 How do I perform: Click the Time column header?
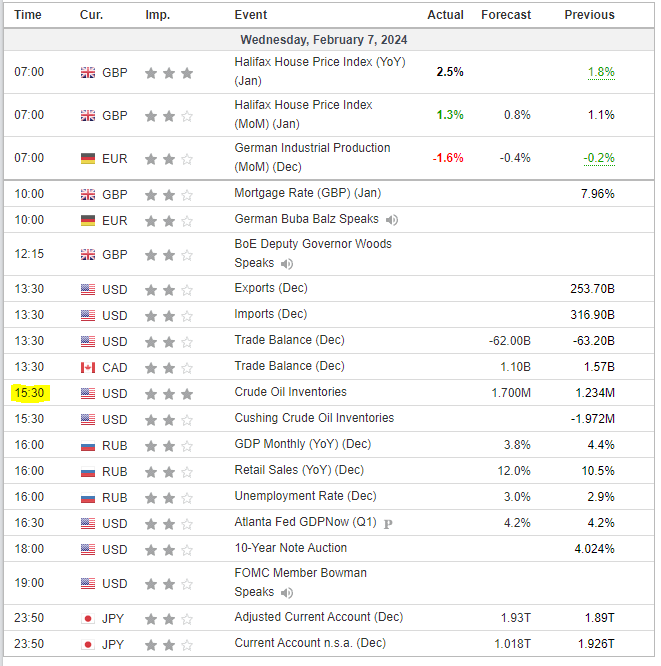point(29,15)
